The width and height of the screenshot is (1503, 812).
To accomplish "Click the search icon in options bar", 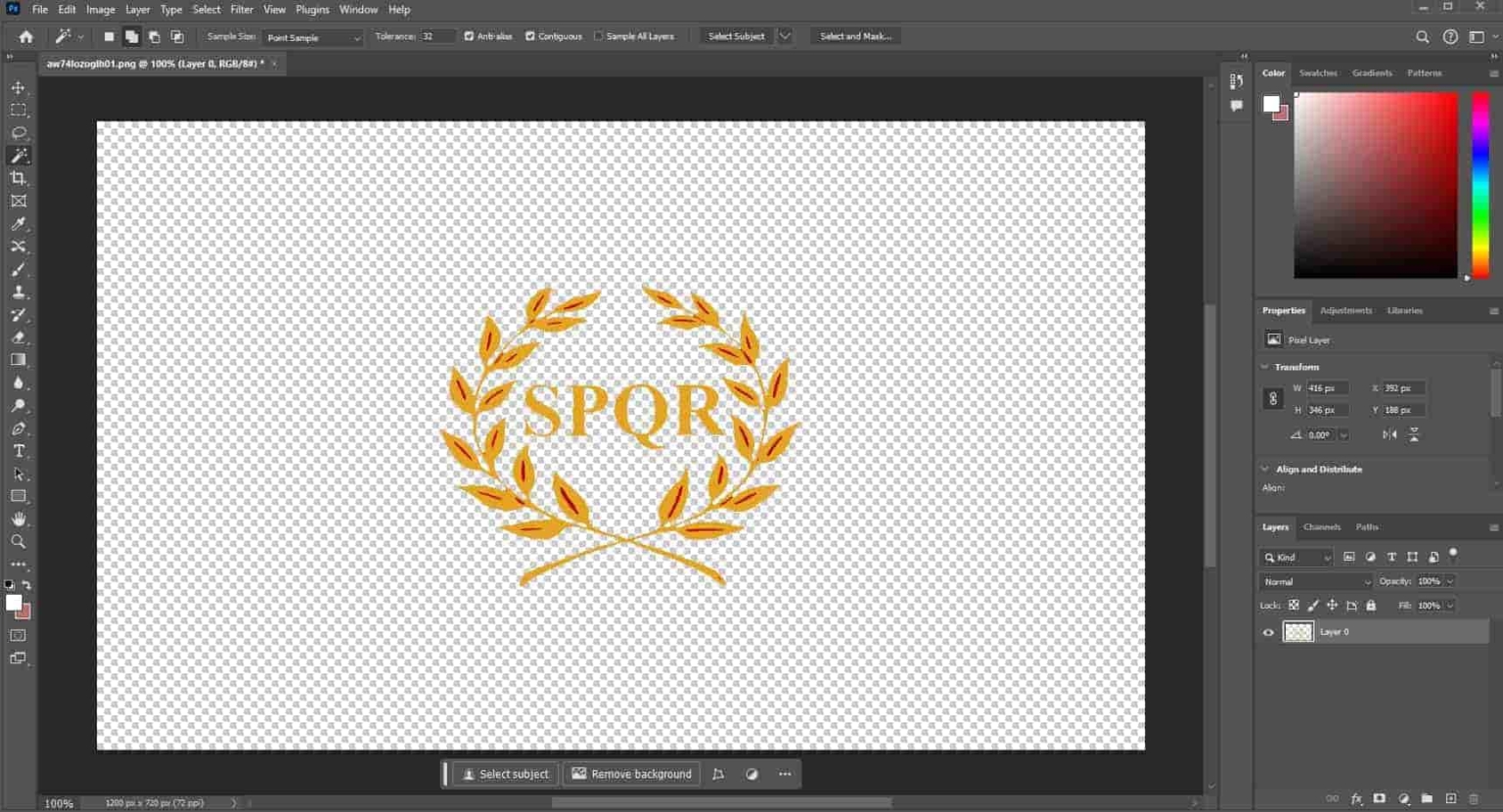I will (x=1422, y=37).
